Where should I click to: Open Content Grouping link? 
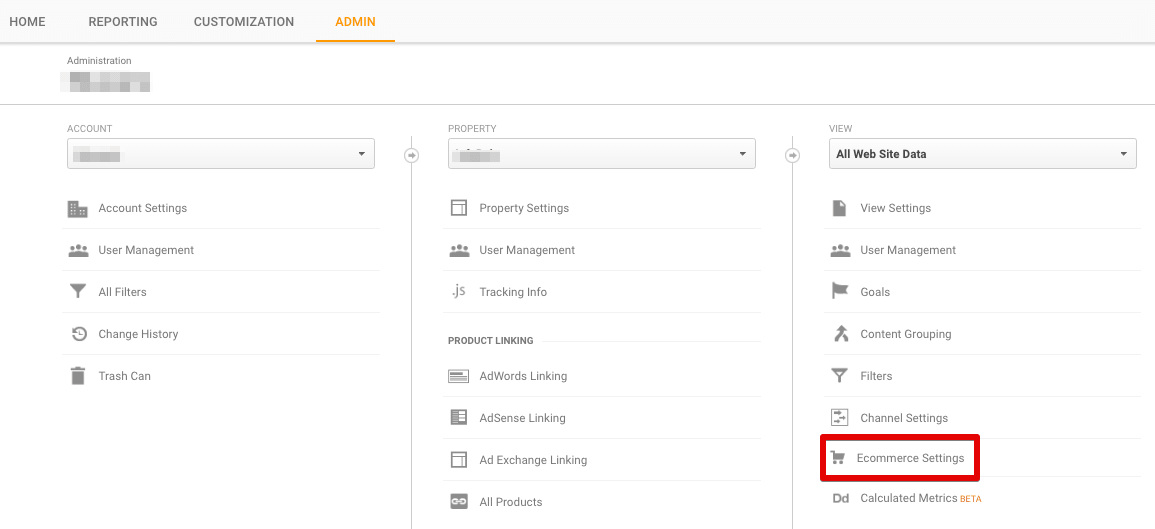tap(905, 334)
